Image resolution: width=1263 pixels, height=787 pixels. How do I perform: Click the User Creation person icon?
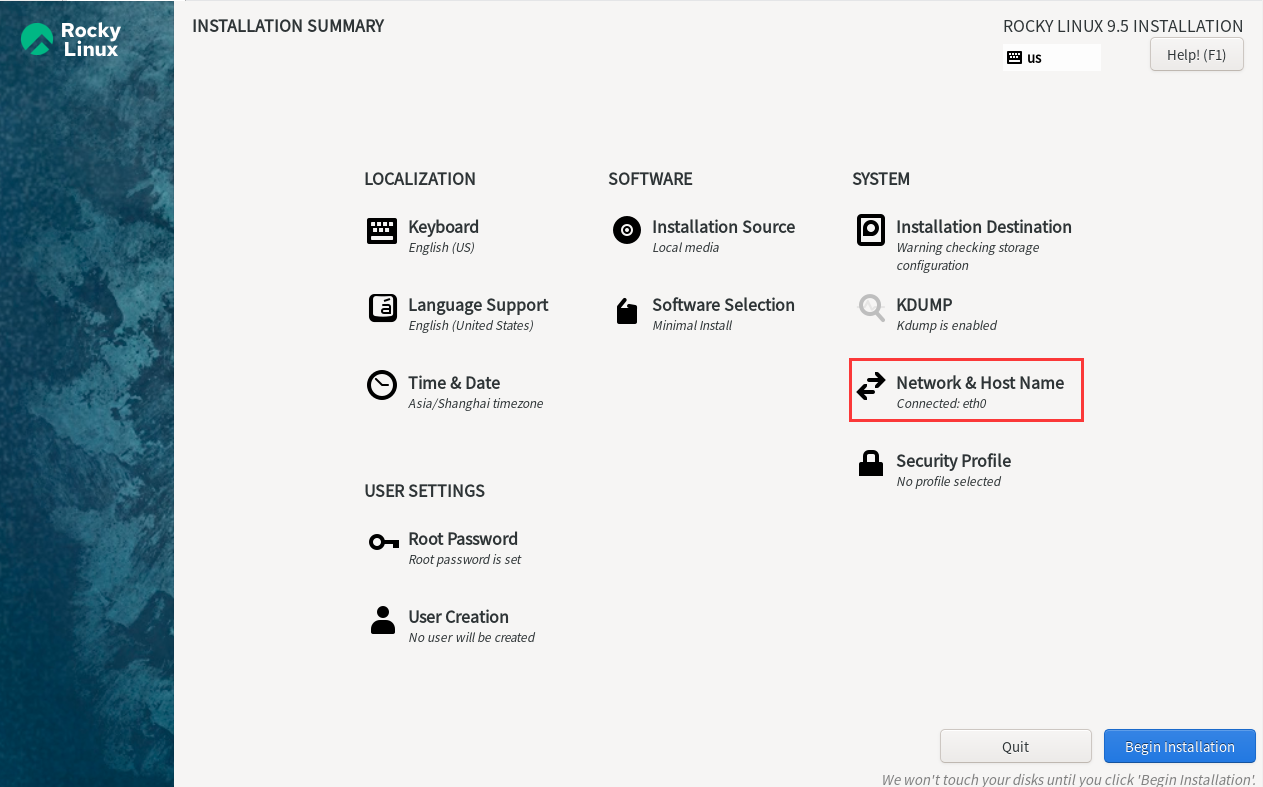click(382, 621)
